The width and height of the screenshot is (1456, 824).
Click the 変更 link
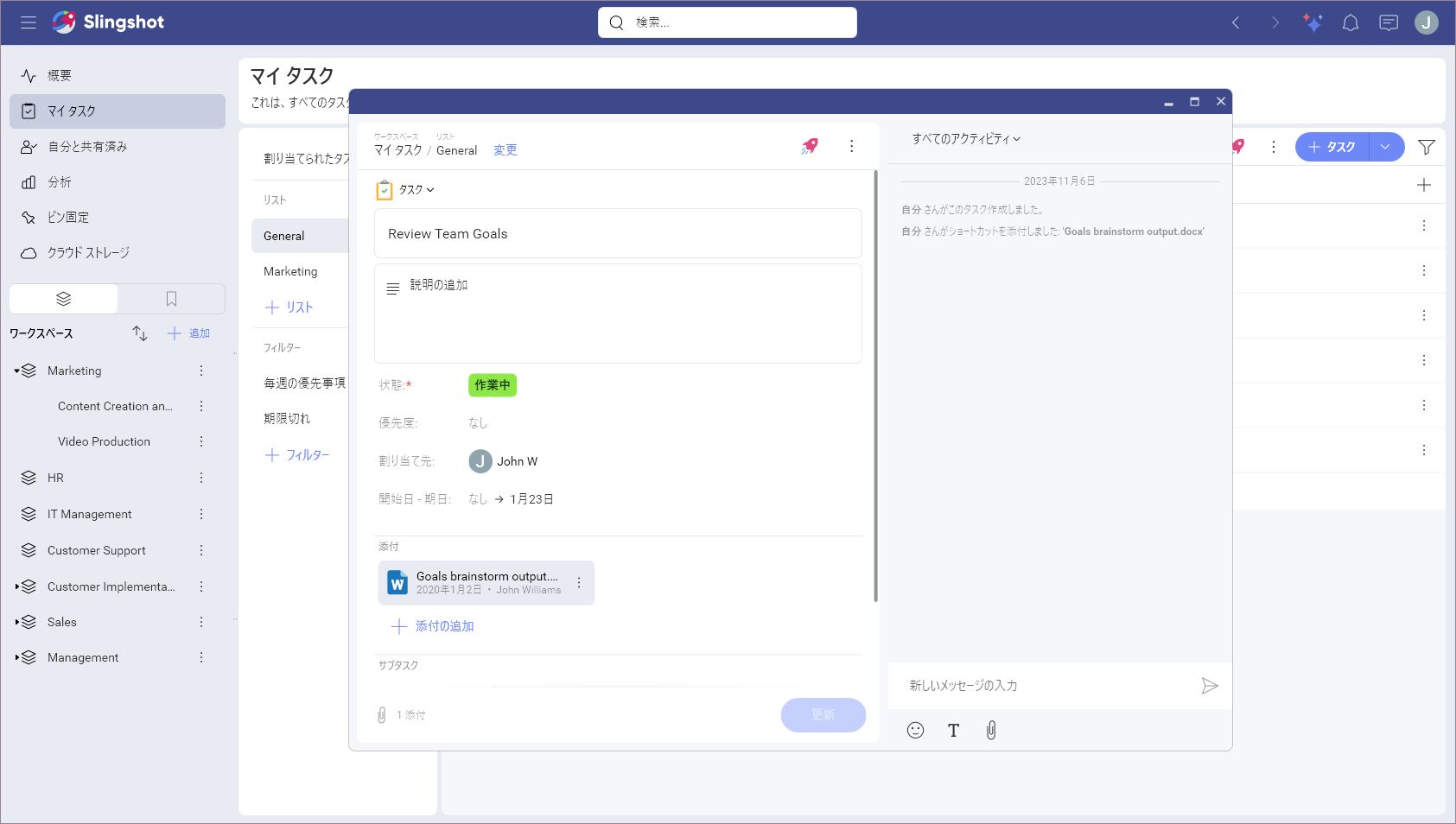pyautogui.click(x=505, y=150)
